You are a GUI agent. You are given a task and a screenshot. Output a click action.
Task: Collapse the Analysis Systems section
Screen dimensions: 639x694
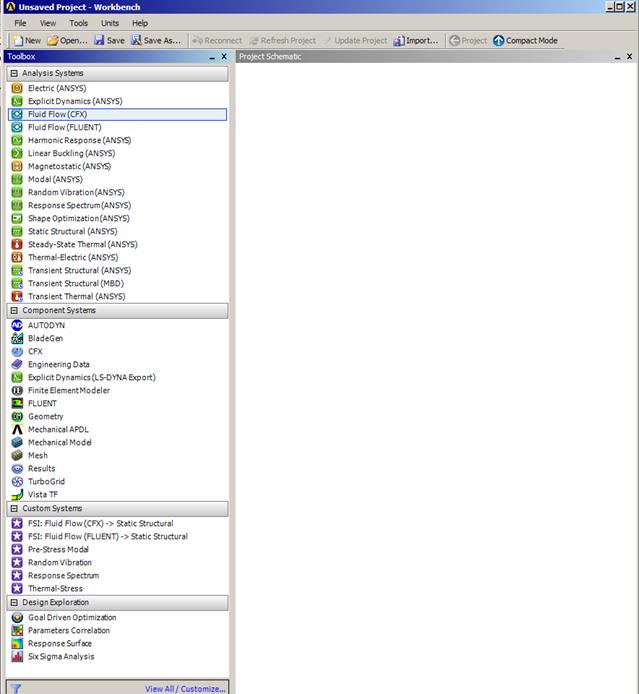tap(14, 73)
